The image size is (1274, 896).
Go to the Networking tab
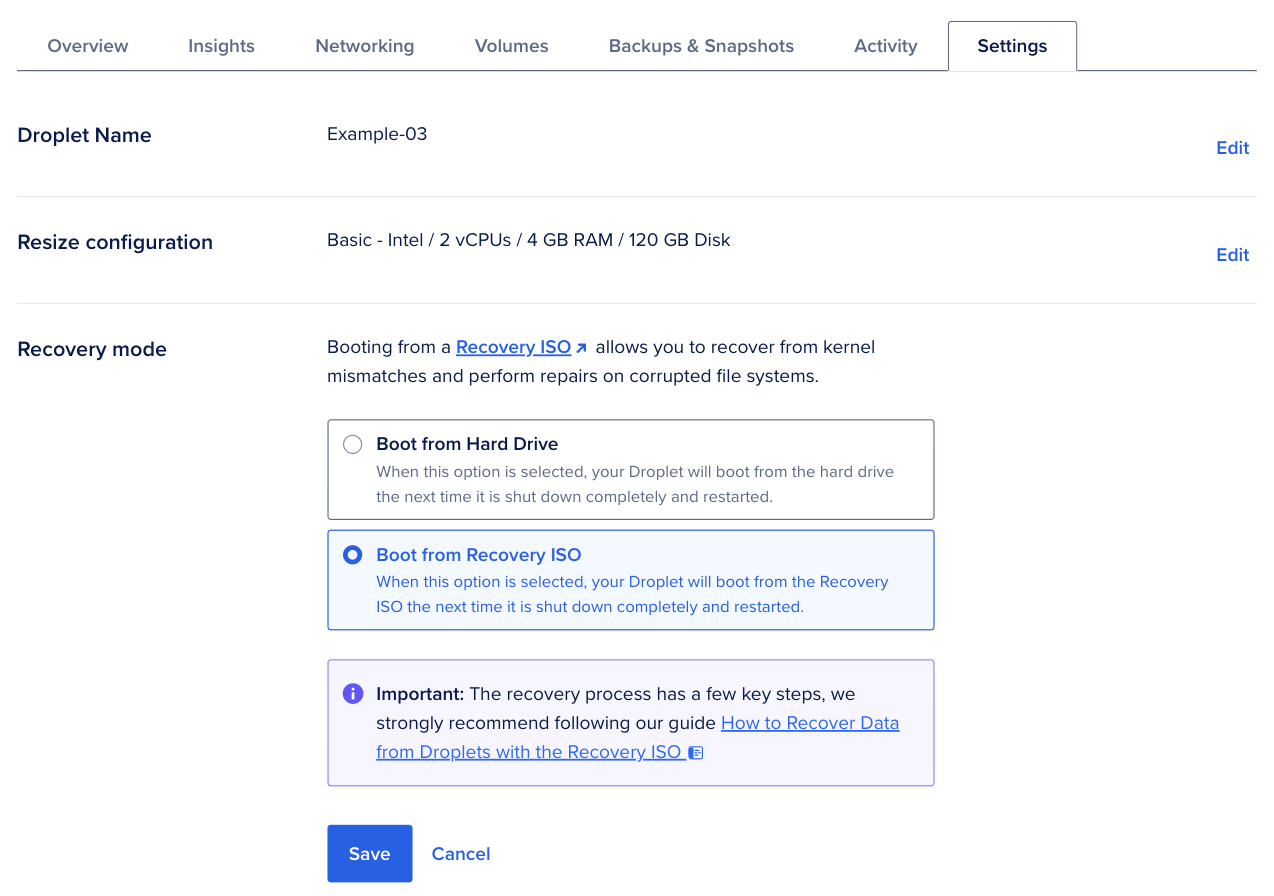click(x=364, y=46)
